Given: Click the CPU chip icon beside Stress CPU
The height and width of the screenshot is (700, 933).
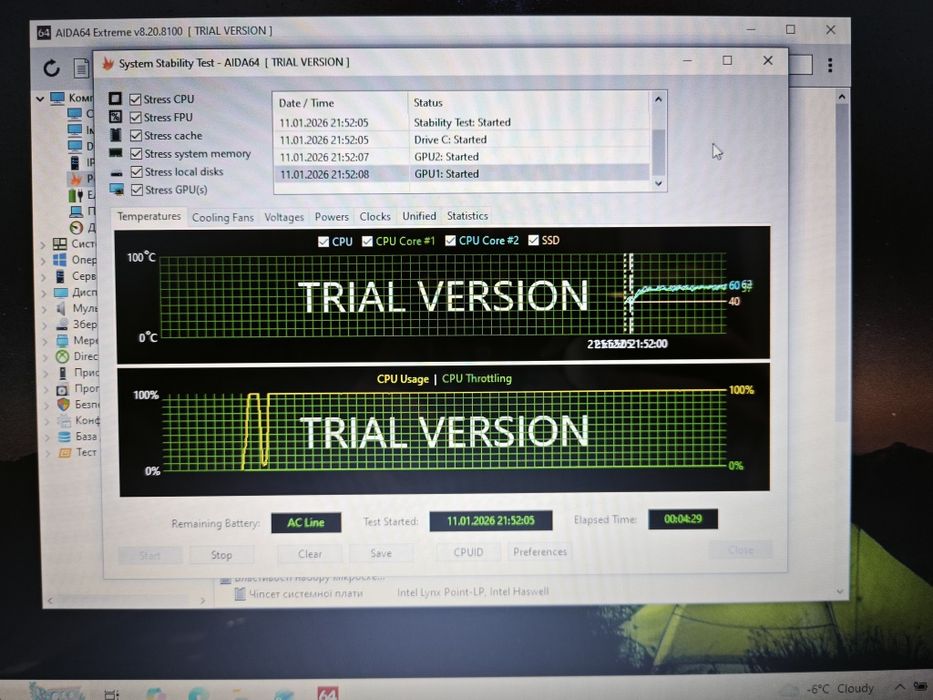Looking at the screenshot, I should pos(115,99).
